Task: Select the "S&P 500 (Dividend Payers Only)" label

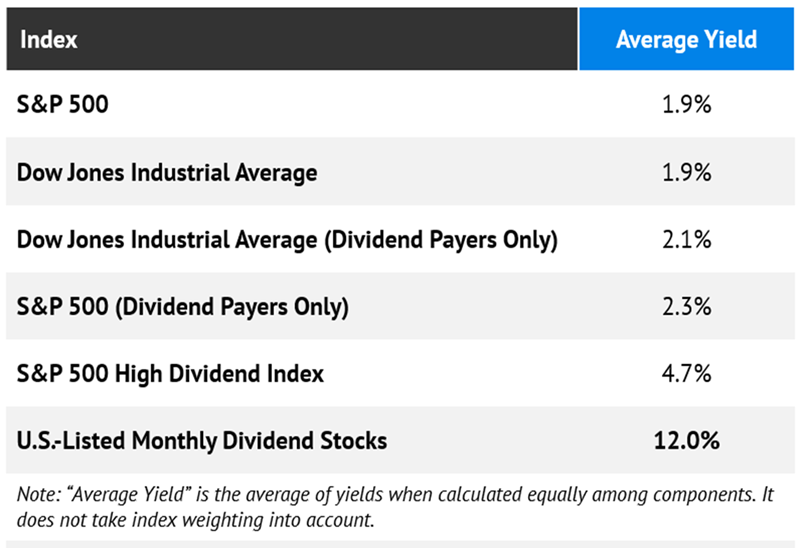Action: click(x=183, y=307)
